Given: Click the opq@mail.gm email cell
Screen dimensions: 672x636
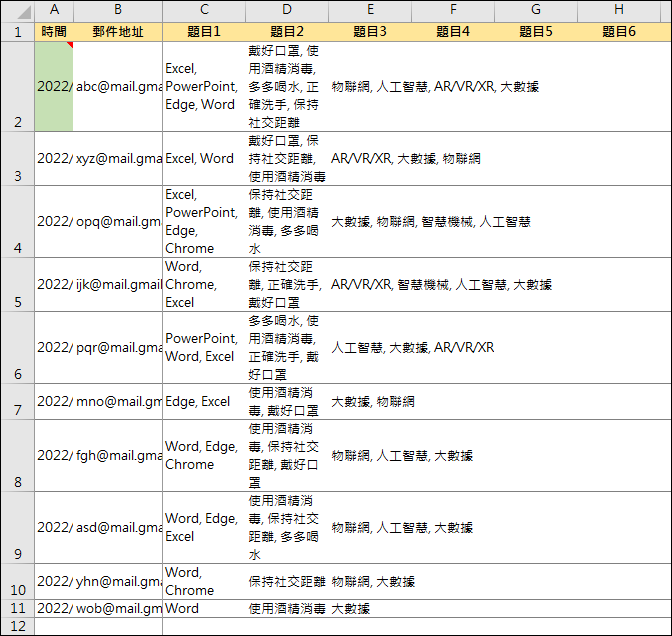Looking at the screenshot, I should tap(118, 222).
